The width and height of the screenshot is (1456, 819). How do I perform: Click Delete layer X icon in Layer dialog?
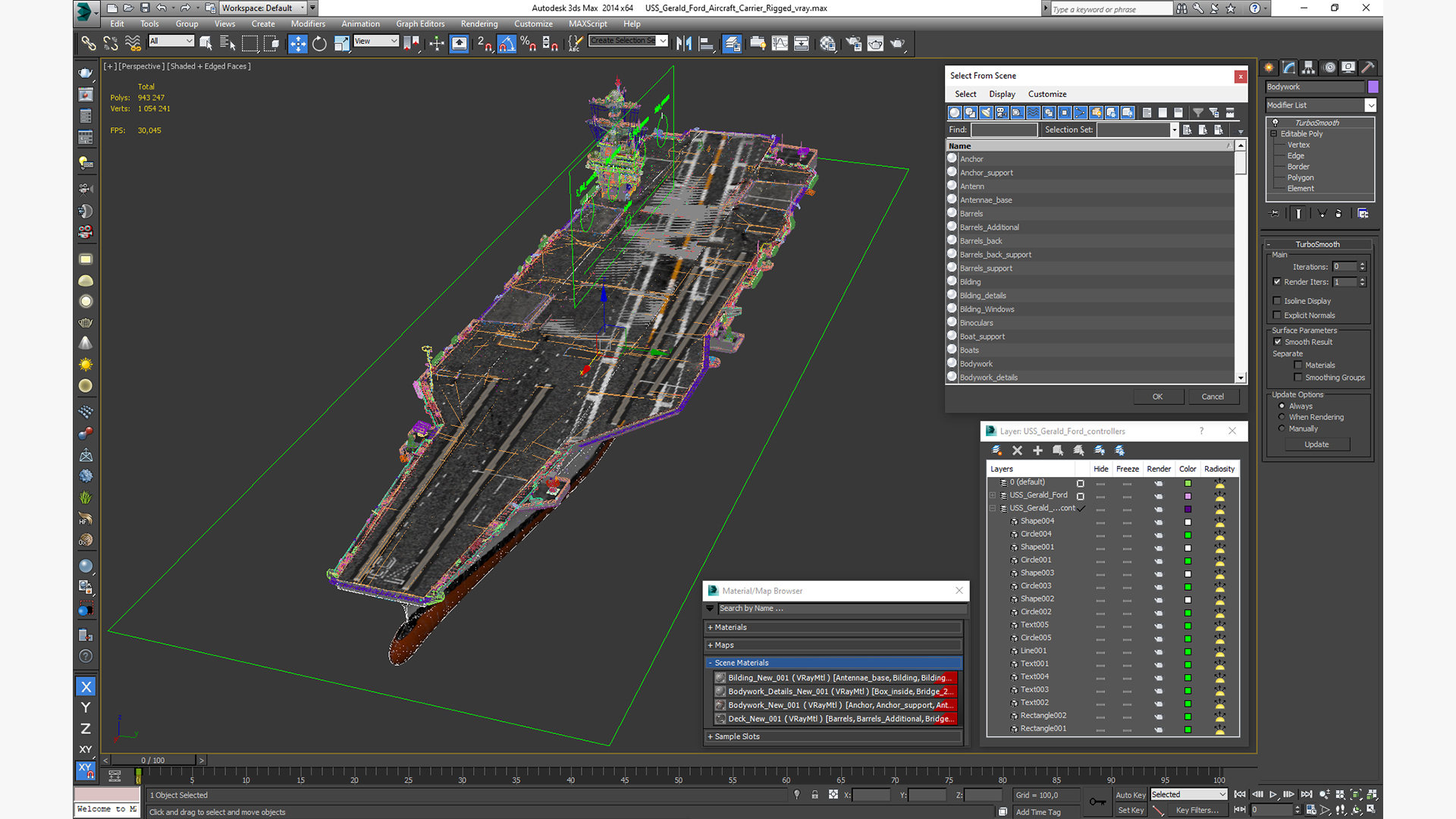(1018, 450)
